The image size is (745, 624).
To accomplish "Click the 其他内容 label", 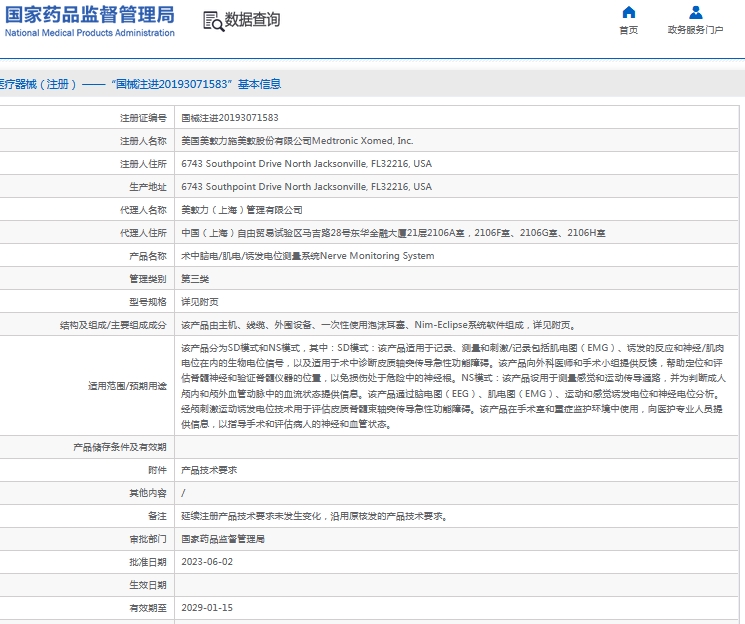I will point(148,493).
